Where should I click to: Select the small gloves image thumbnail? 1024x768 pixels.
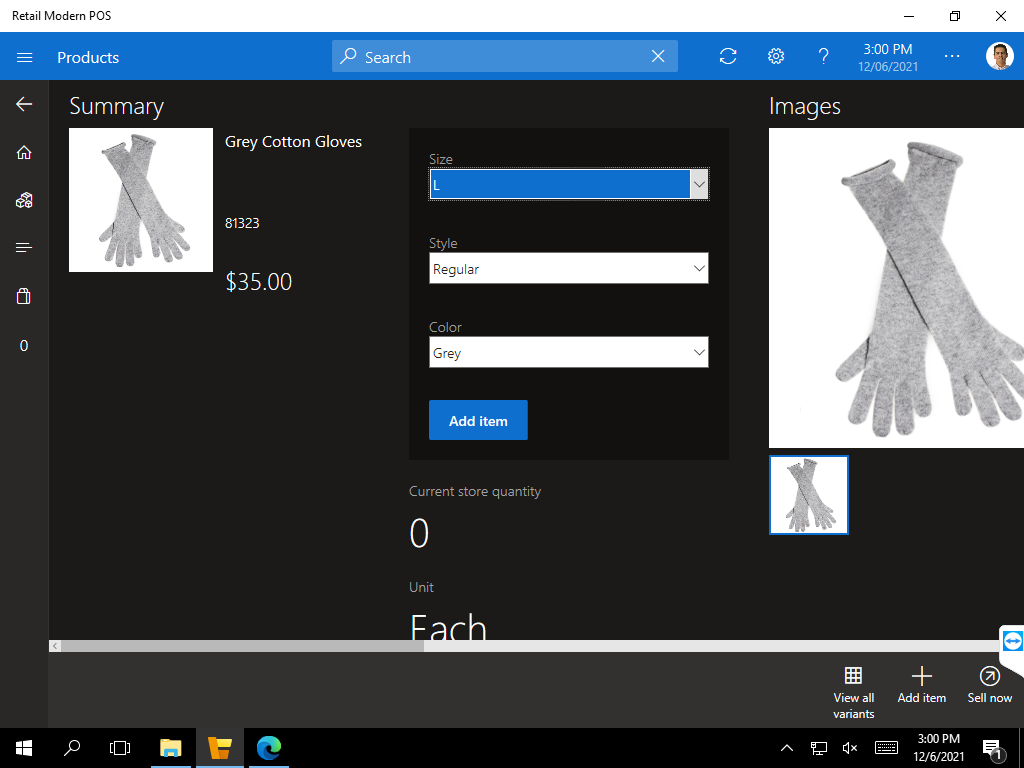pyautogui.click(x=809, y=495)
